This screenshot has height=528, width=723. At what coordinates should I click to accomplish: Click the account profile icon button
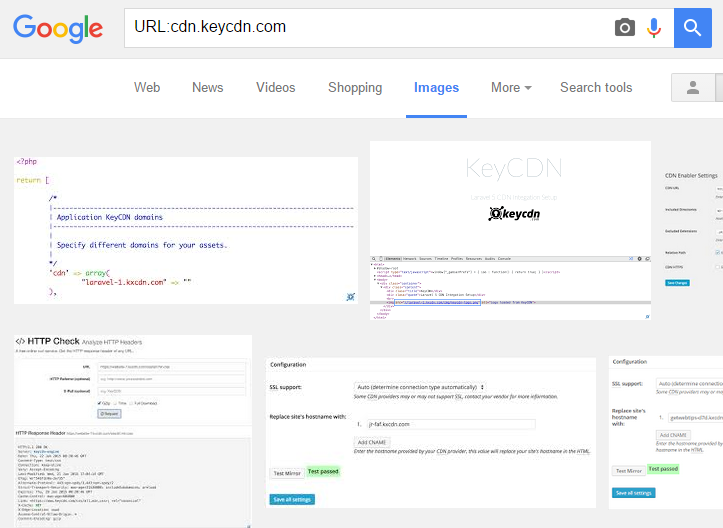[693, 87]
